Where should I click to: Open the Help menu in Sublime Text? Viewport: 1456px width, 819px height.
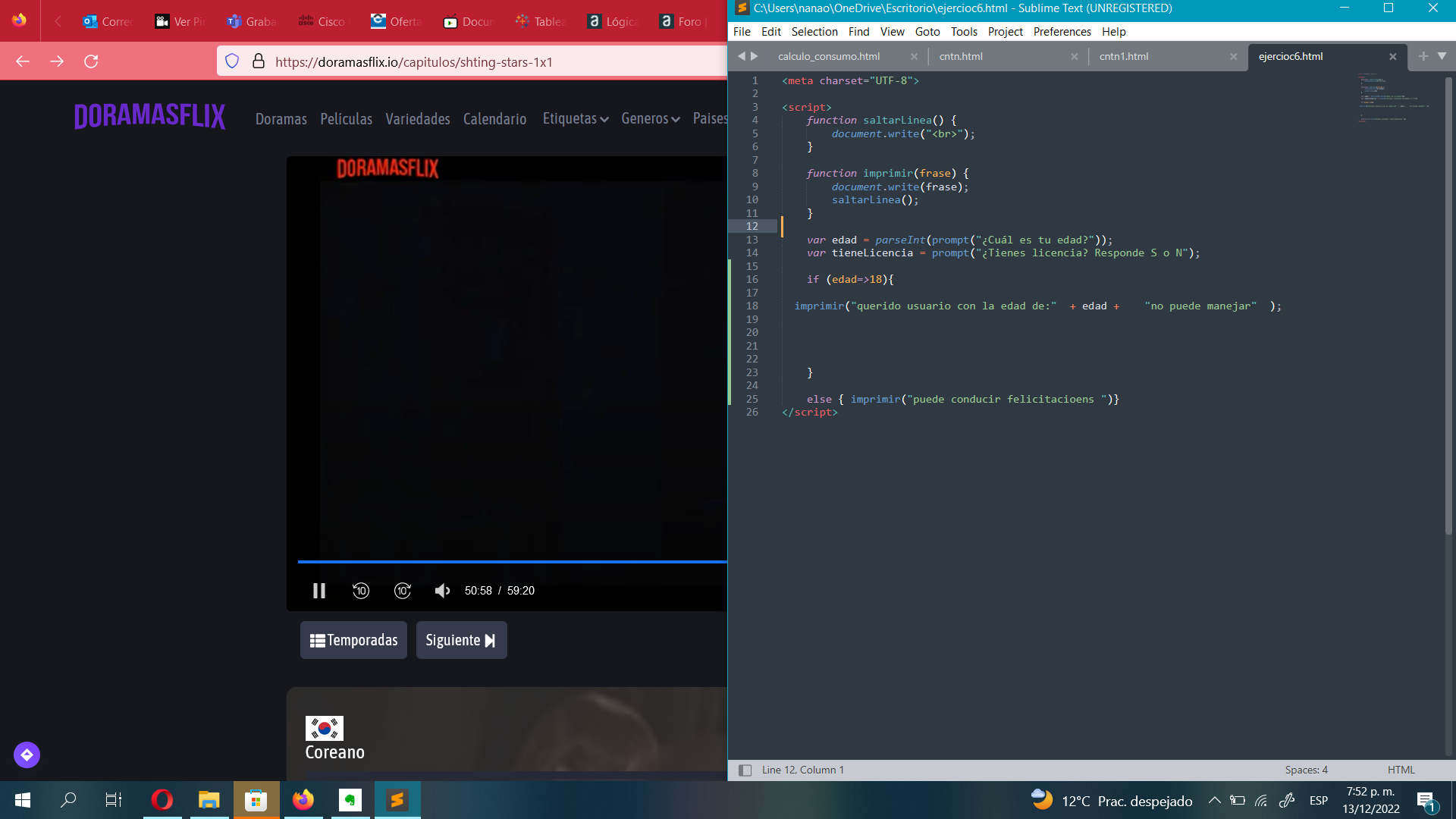point(1113,32)
